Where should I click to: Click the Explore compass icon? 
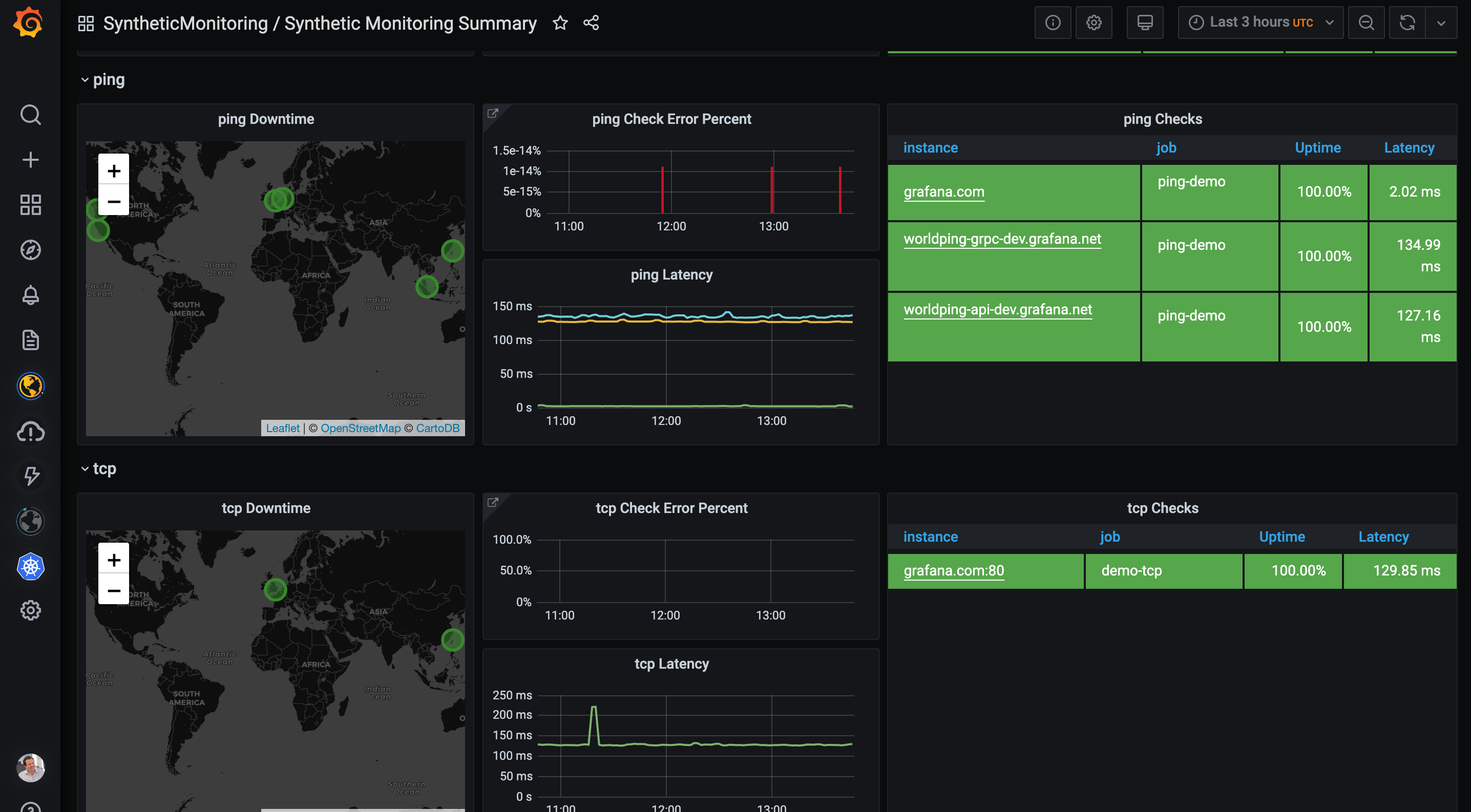30,250
